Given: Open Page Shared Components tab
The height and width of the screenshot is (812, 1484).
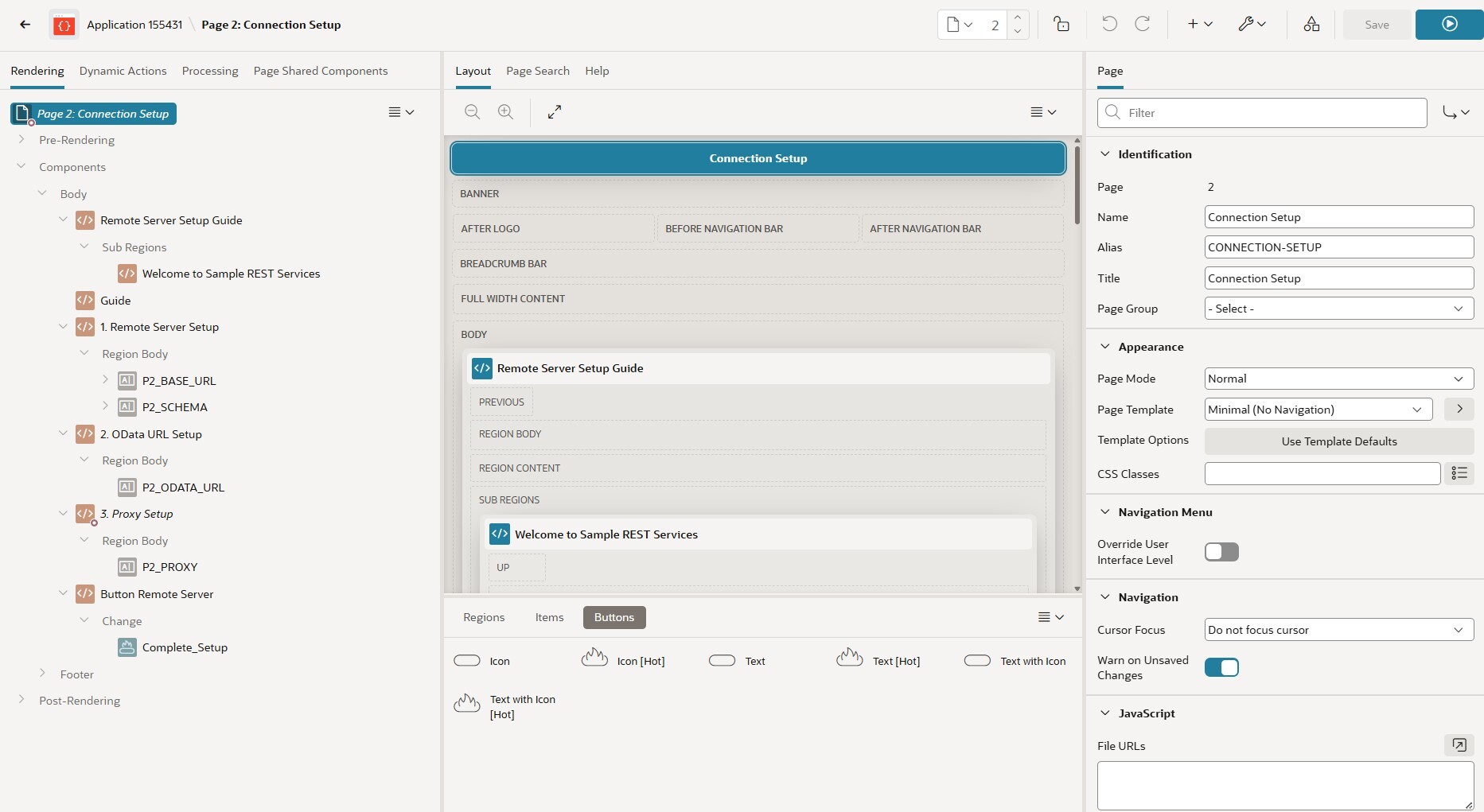Looking at the screenshot, I should [321, 71].
